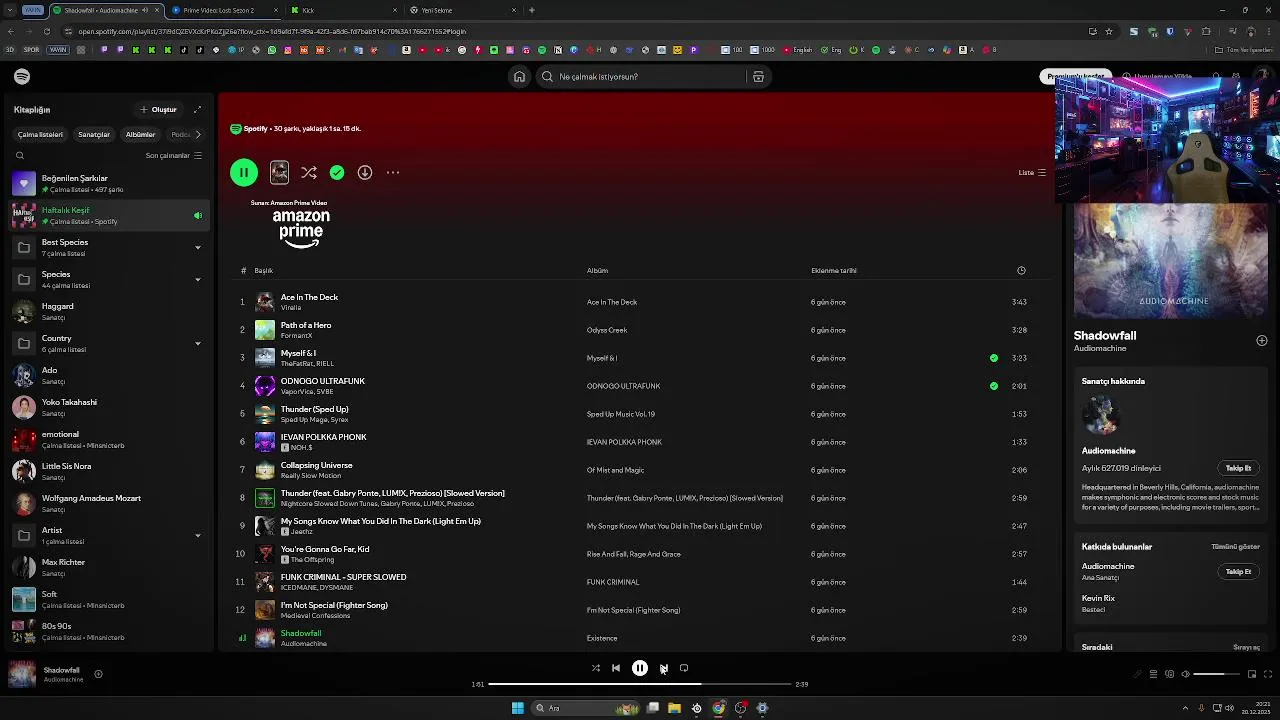Adjust the volume slider

[x=1216, y=674]
